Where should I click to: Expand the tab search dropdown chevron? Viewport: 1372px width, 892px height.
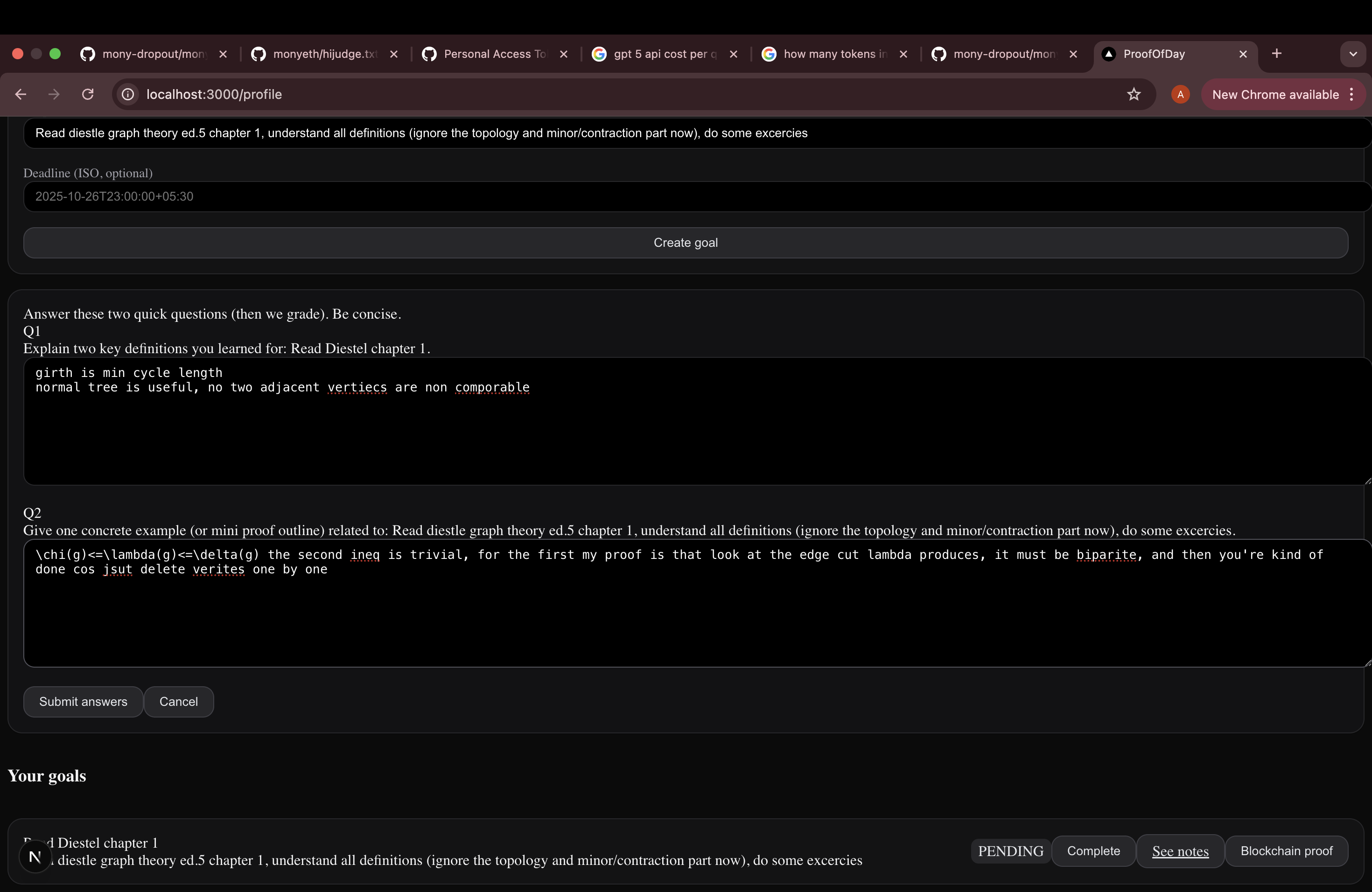coord(1352,54)
